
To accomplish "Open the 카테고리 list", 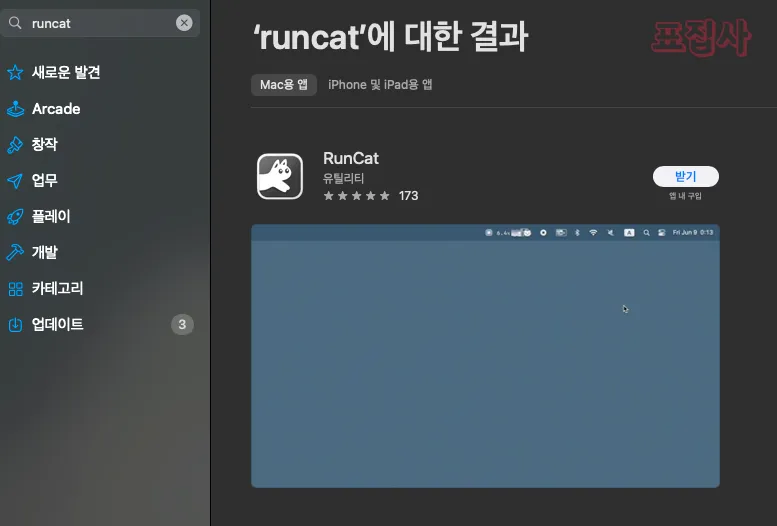I will coord(57,288).
